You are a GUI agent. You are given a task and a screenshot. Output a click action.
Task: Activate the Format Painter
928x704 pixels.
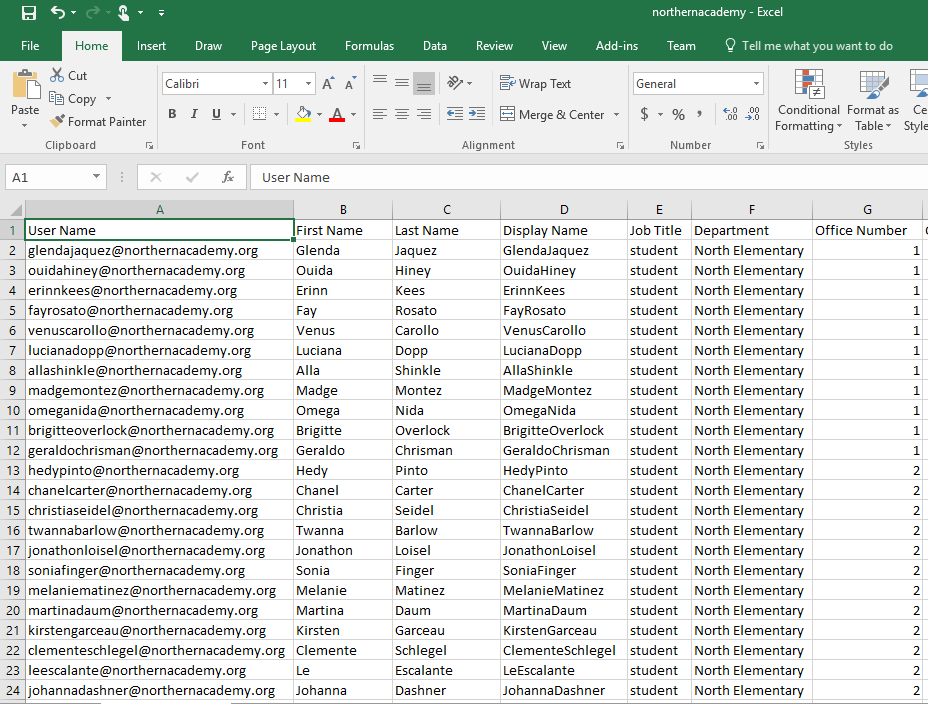pyautogui.click(x=97, y=121)
